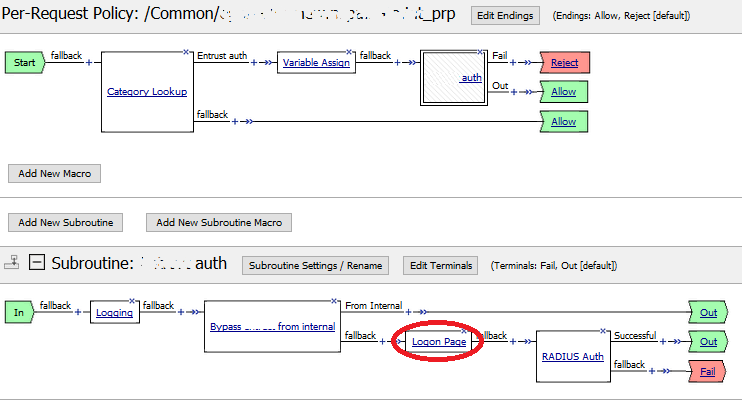Open Edit Endings dialog
The height and width of the screenshot is (401, 742).
tap(505, 16)
